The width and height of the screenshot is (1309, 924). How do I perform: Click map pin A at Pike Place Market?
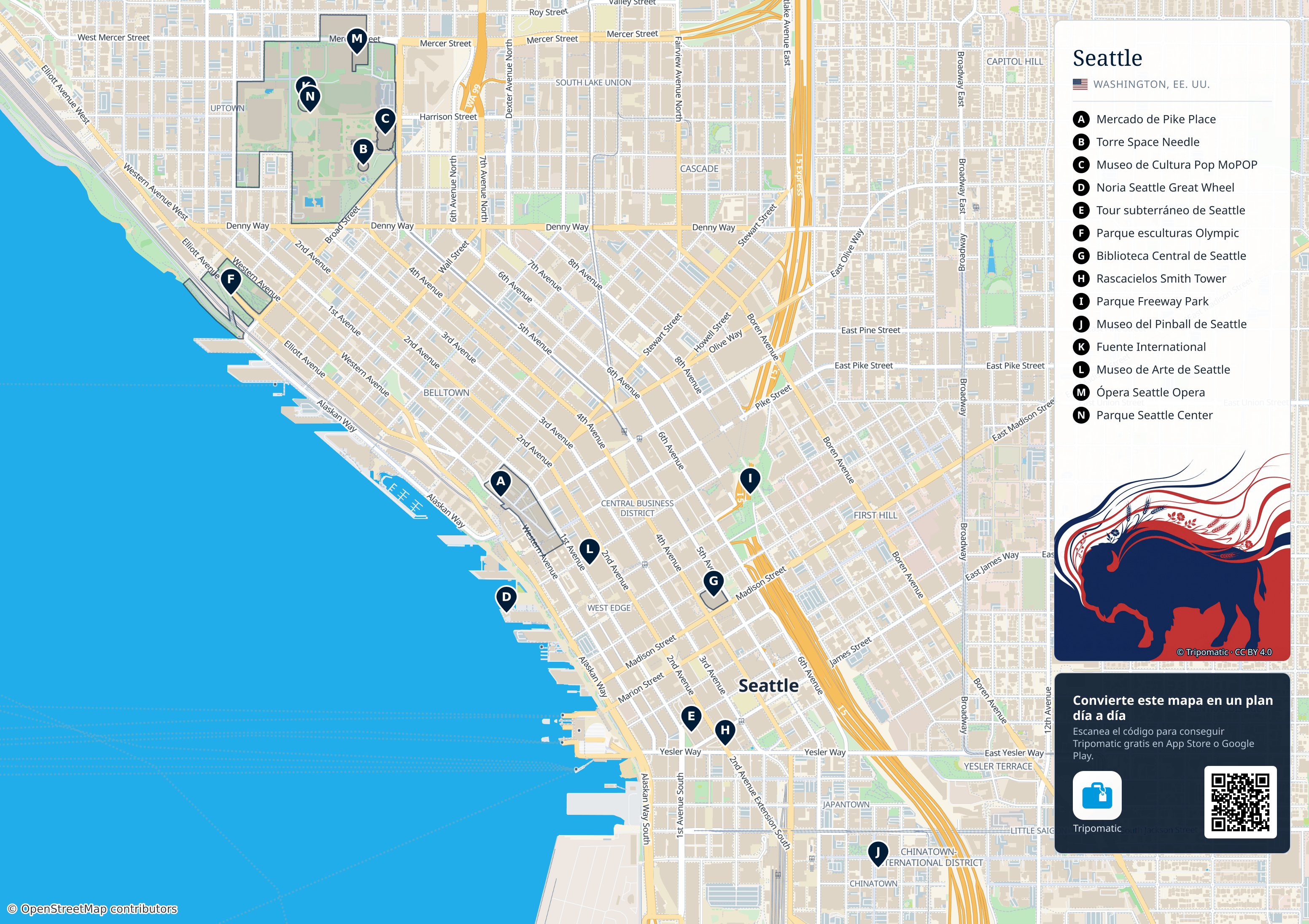tap(501, 483)
